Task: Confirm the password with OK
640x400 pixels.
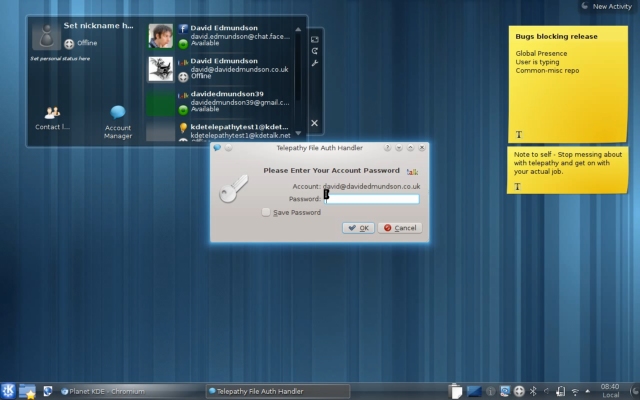Action: [x=358, y=228]
